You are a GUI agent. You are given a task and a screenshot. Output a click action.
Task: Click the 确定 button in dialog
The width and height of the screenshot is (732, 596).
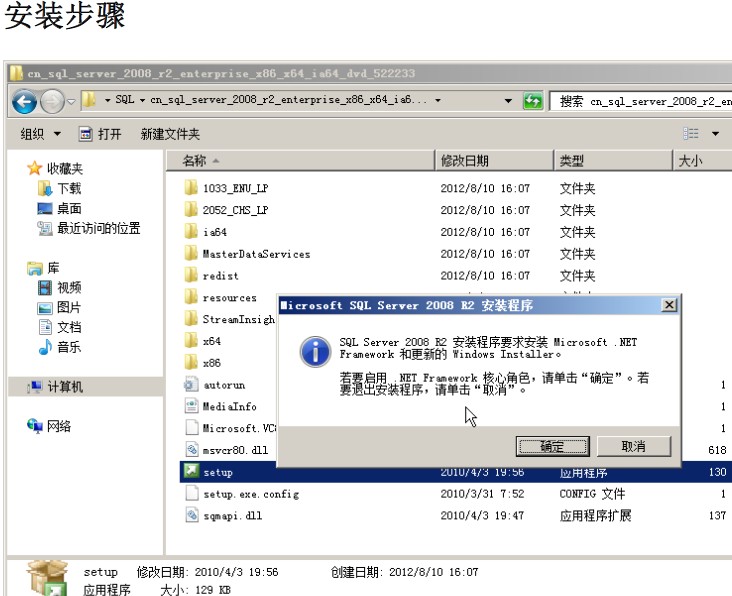552,446
